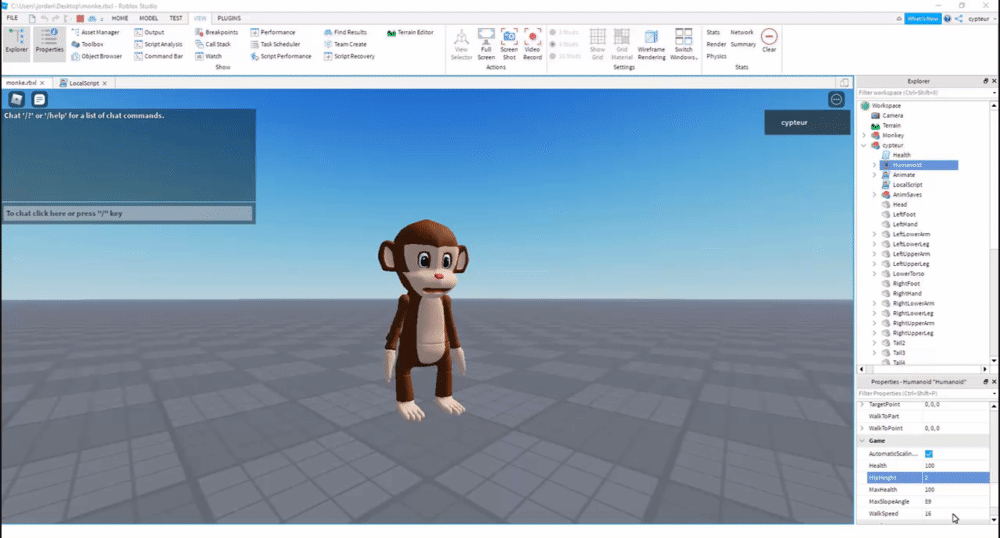Switch to the PLUGINS ribbon tab
This screenshot has height=538, width=1000.
[x=229, y=18]
